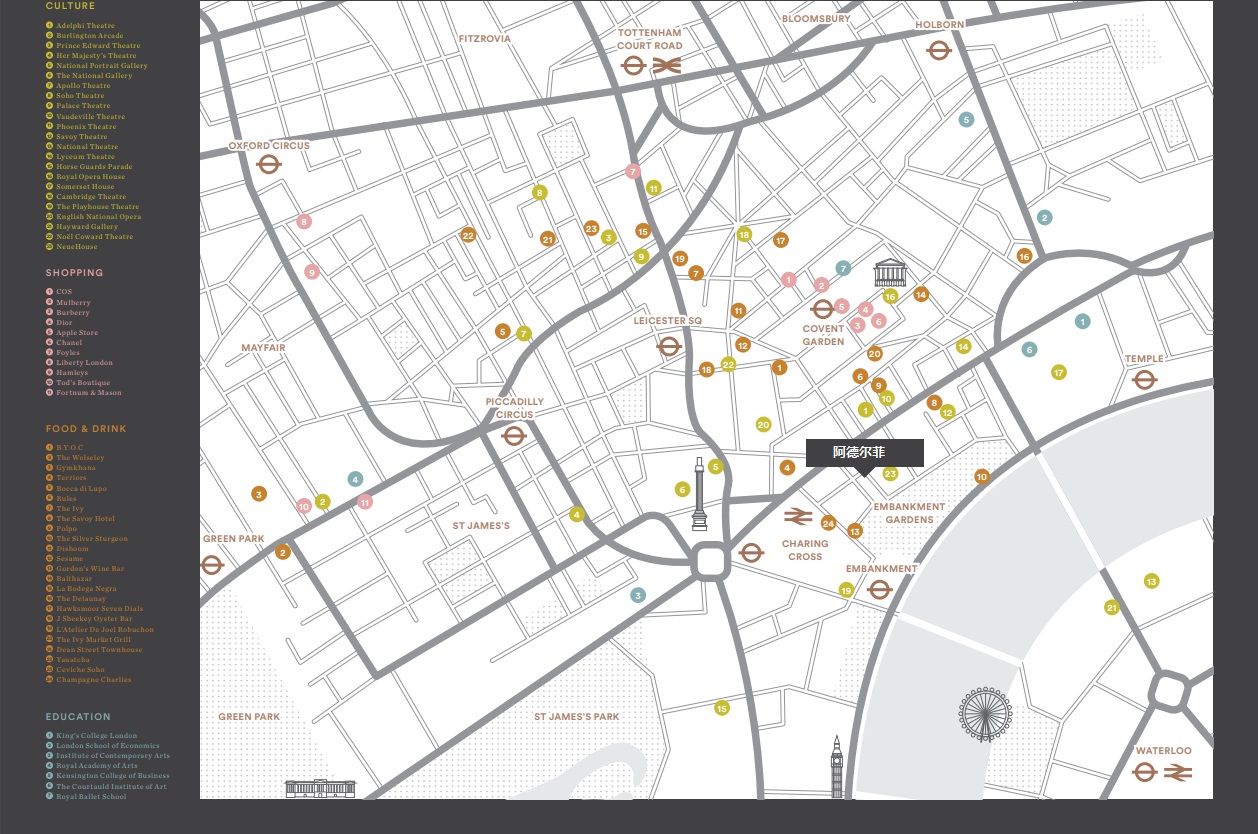Select London School of Economics entry

point(108,746)
